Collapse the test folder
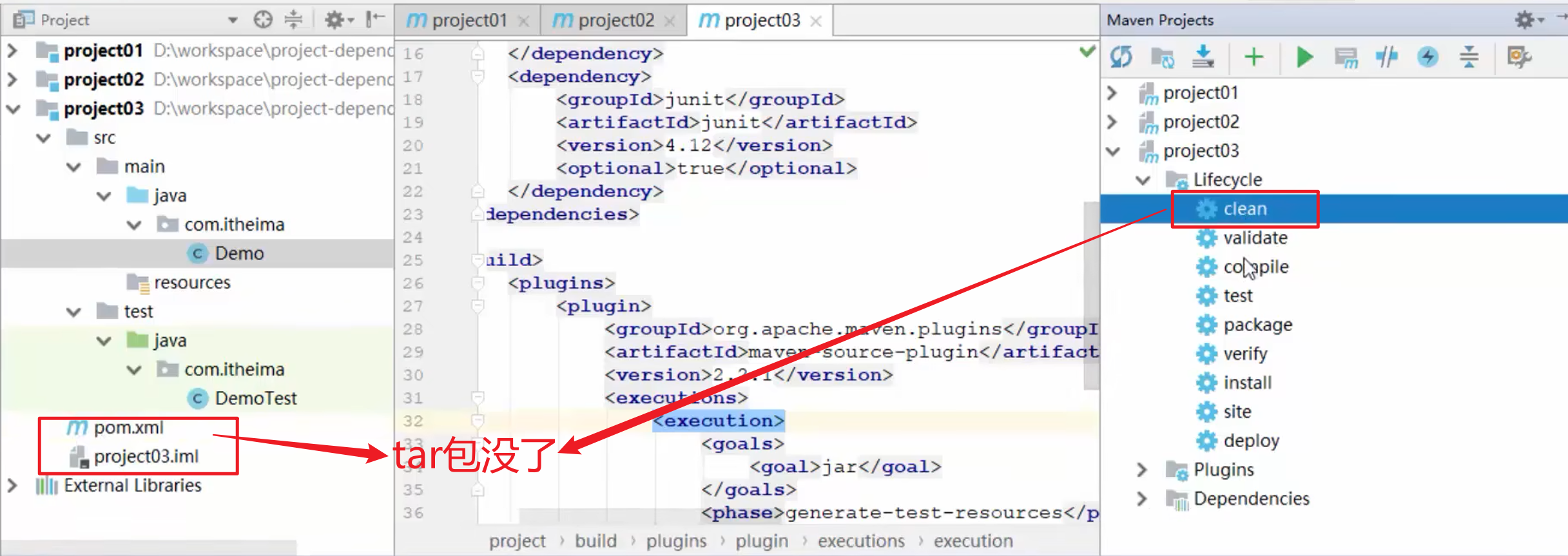 (x=73, y=311)
